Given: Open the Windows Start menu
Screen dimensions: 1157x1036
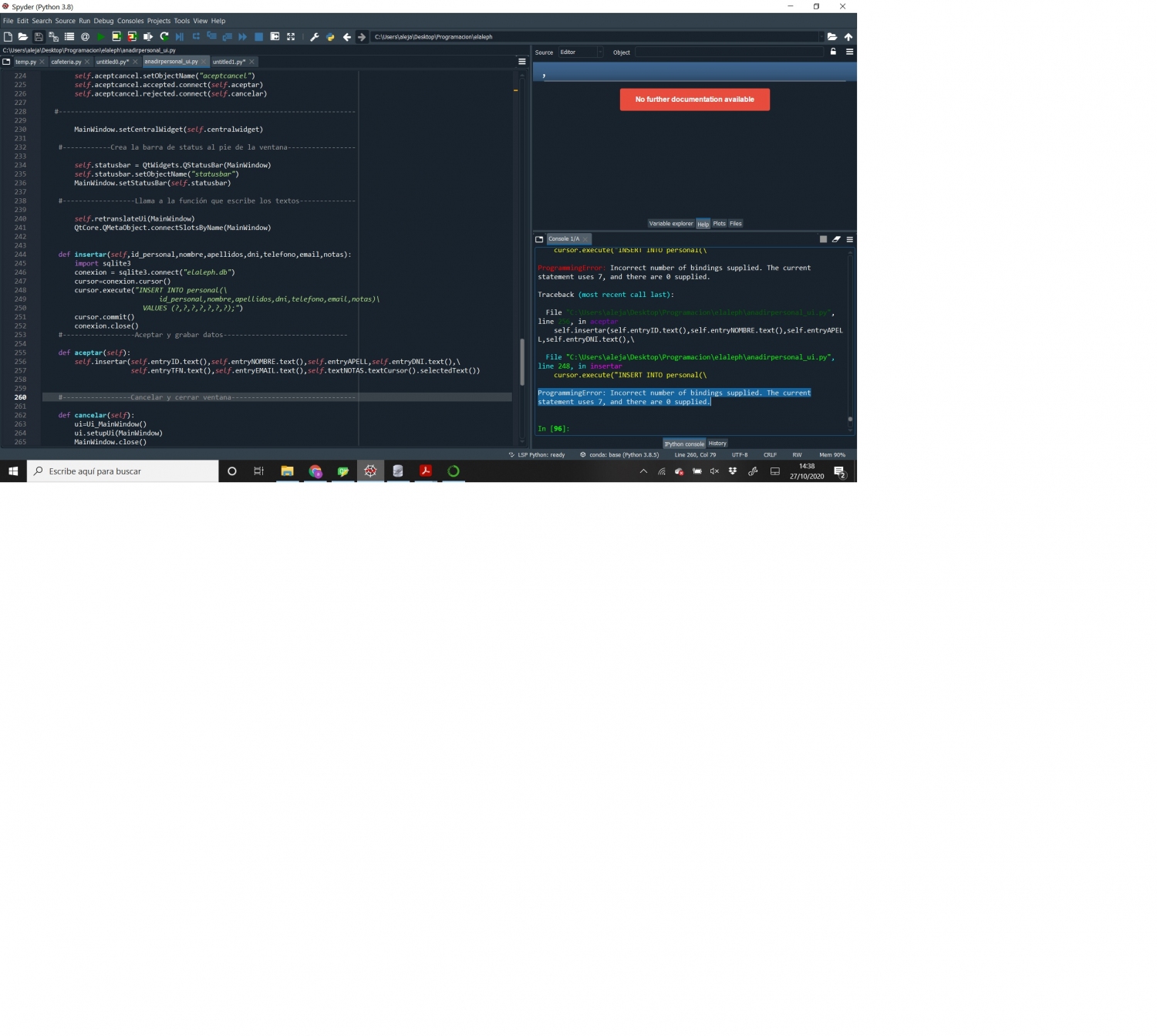Looking at the screenshot, I should click(x=13, y=471).
